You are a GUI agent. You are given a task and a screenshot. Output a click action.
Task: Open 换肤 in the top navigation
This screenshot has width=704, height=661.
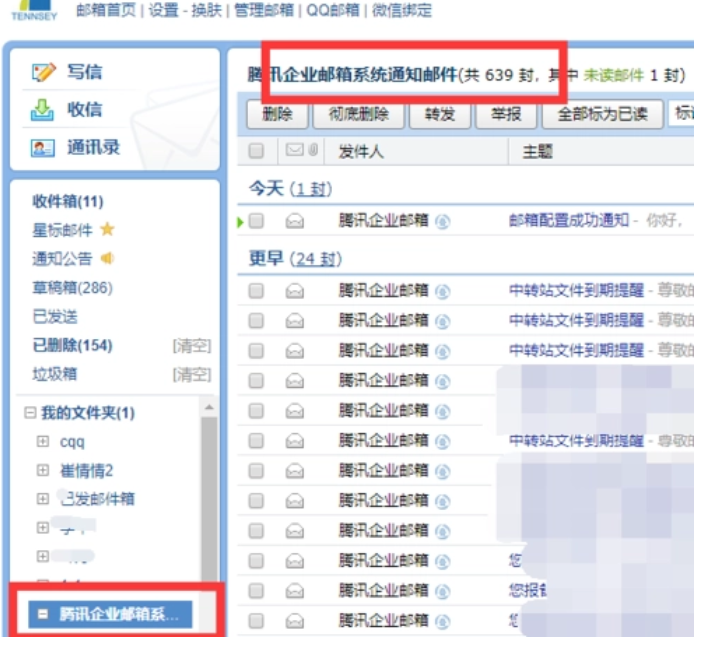207,10
